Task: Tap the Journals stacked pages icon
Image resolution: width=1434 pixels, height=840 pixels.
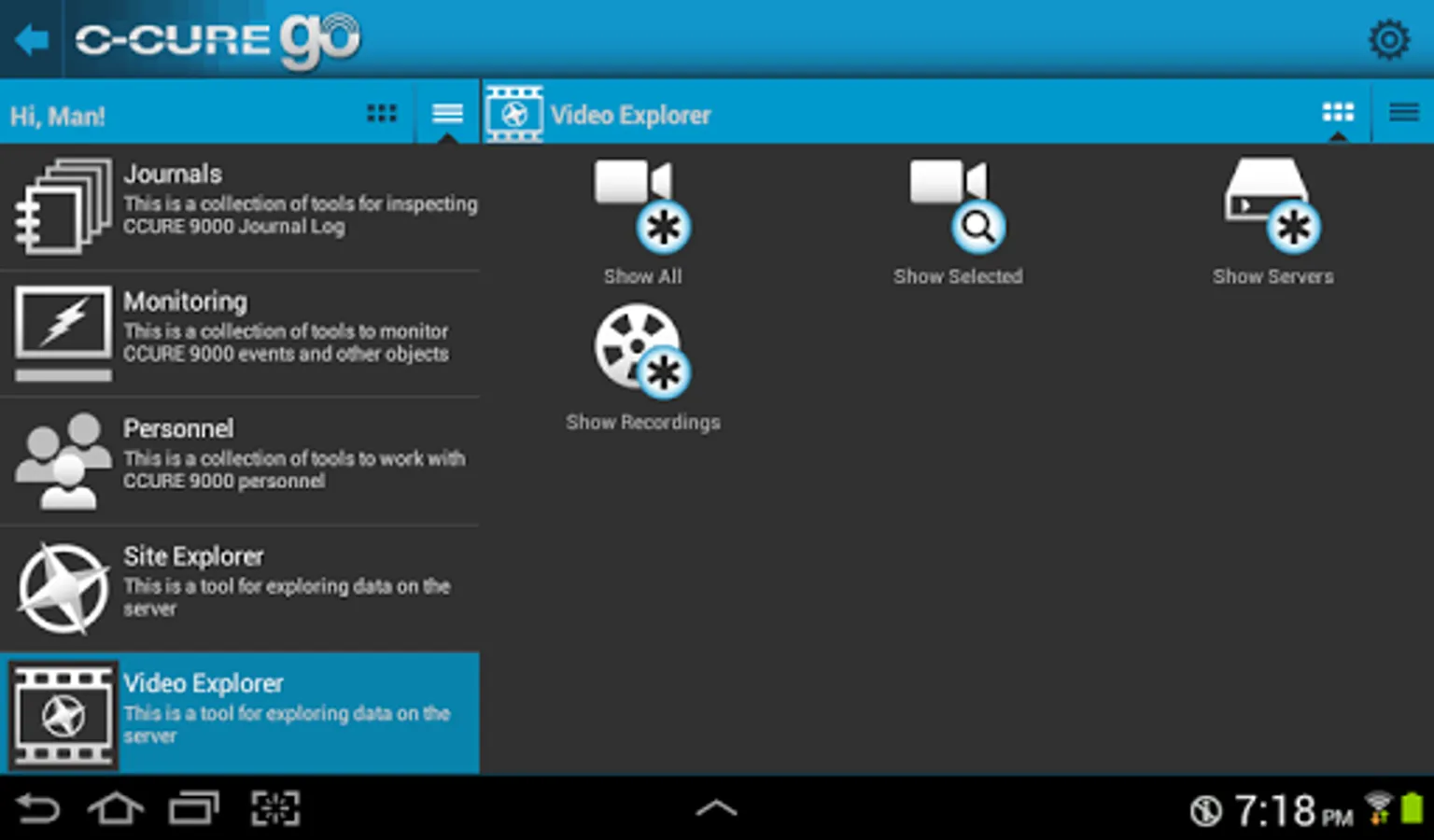Action: [63, 206]
